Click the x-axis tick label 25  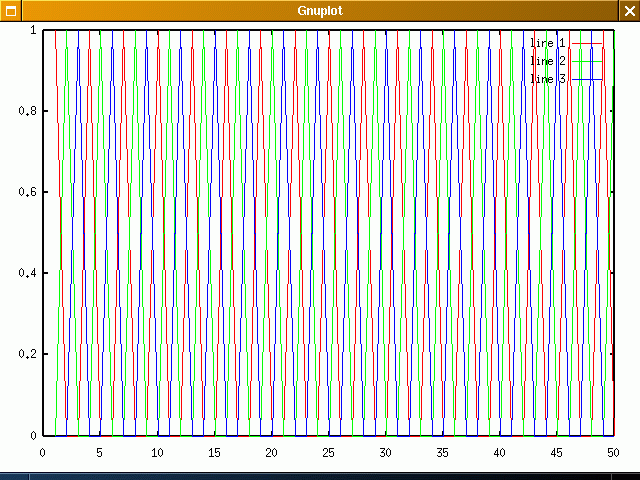[x=328, y=453]
